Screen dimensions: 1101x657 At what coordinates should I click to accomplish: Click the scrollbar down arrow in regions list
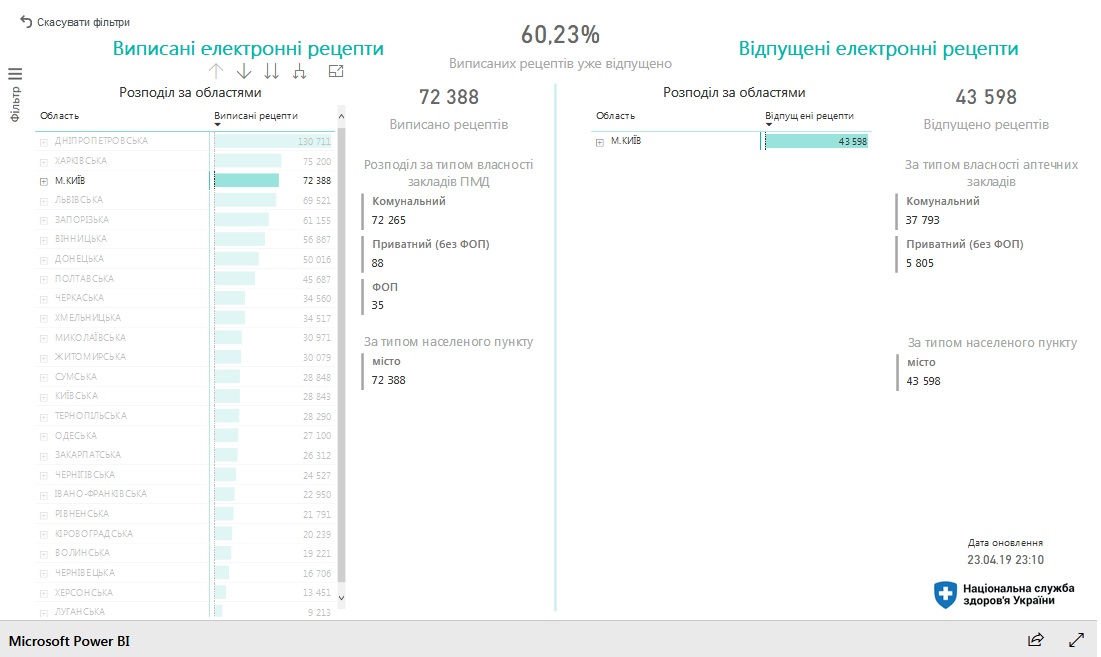tap(341, 598)
